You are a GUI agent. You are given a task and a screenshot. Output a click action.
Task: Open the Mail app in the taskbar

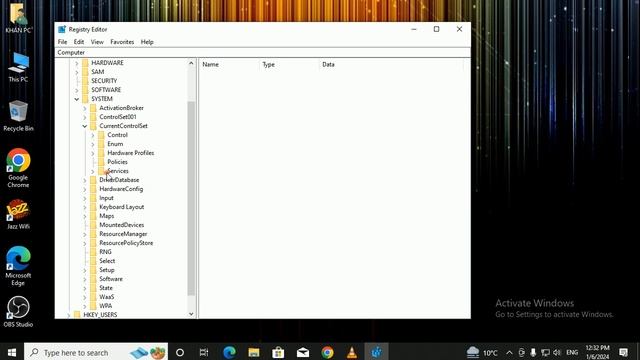(303, 352)
